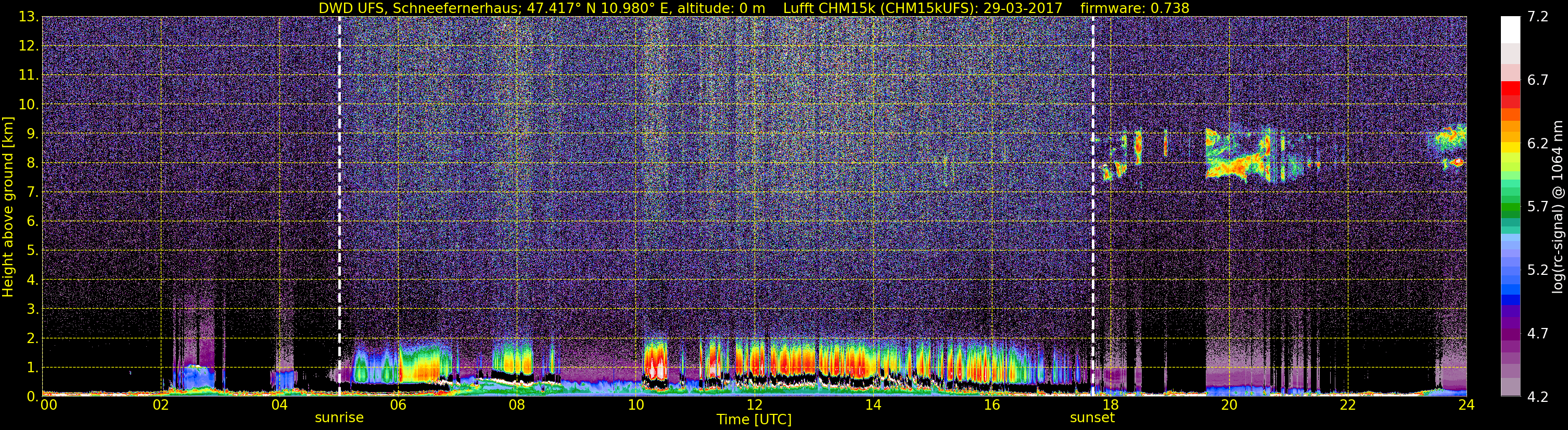Click the high cloud signal near 20 UTC
The width and height of the screenshot is (1568, 430).
pyautogui.click(x=1239, y=155)
